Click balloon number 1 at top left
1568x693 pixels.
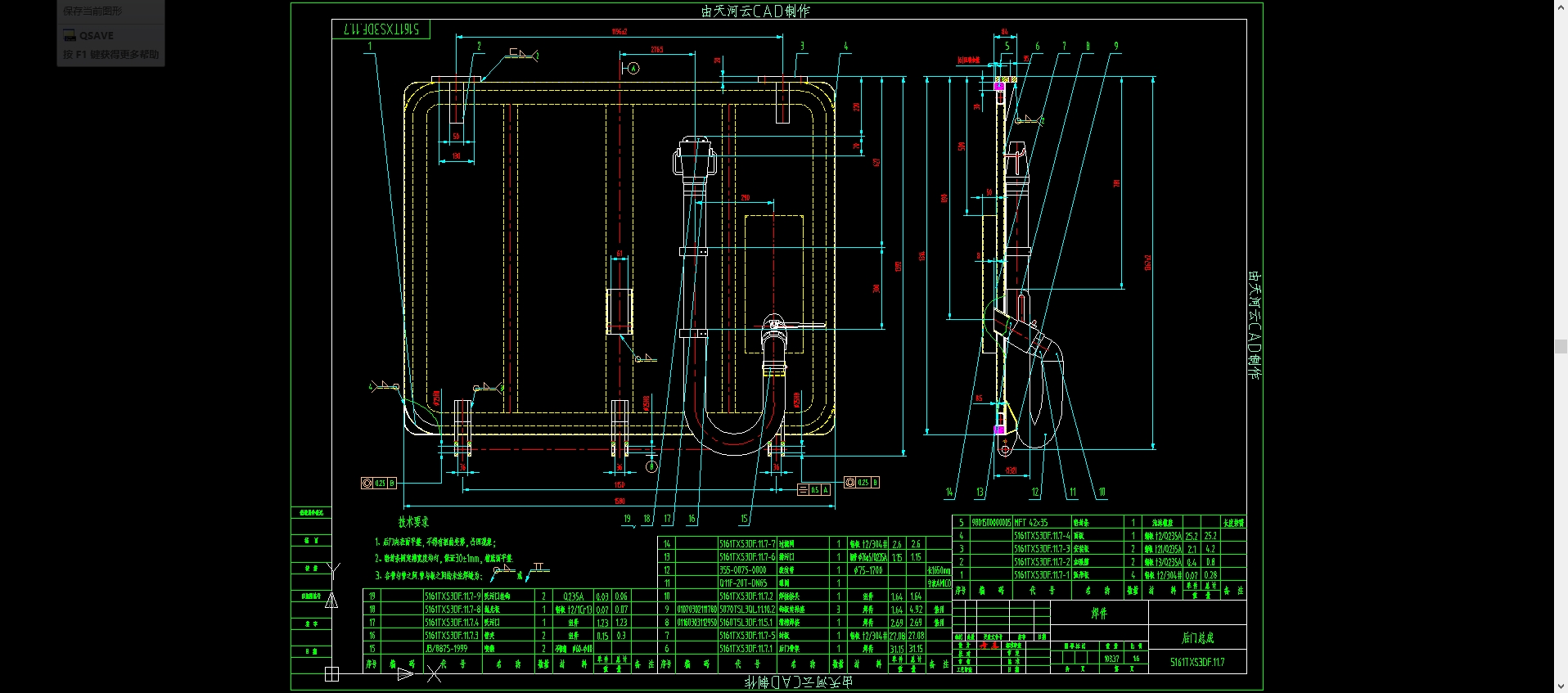(x=370, y=46)
